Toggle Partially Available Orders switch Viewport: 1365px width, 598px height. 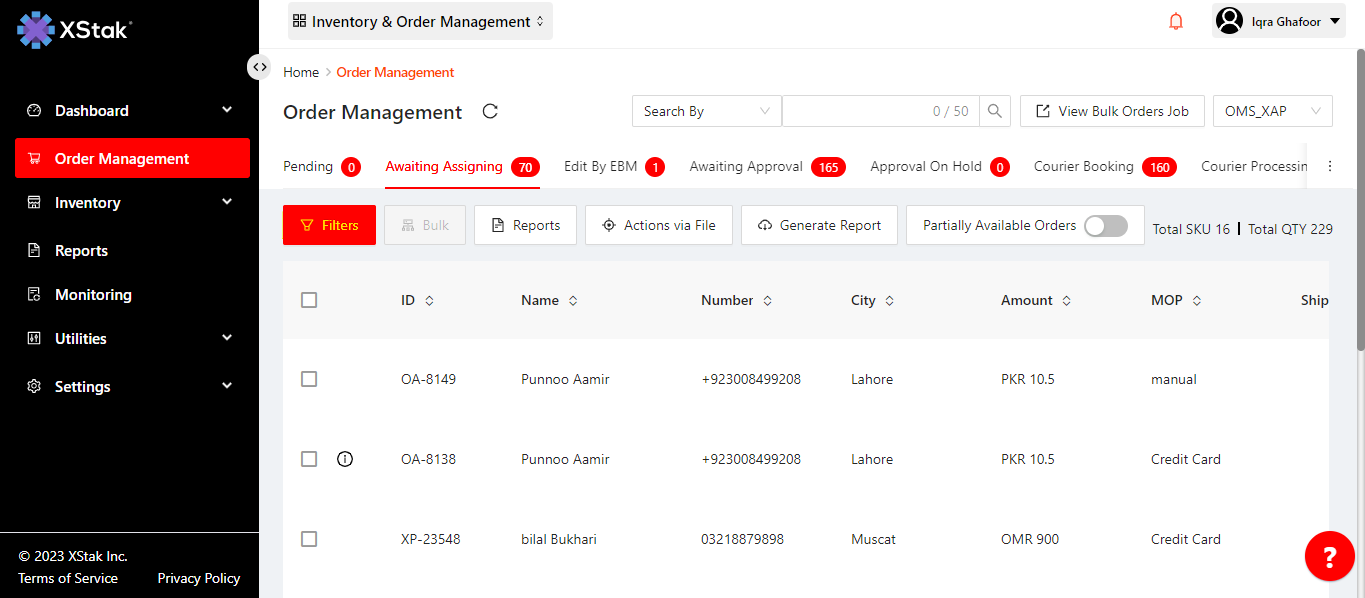1105,225
